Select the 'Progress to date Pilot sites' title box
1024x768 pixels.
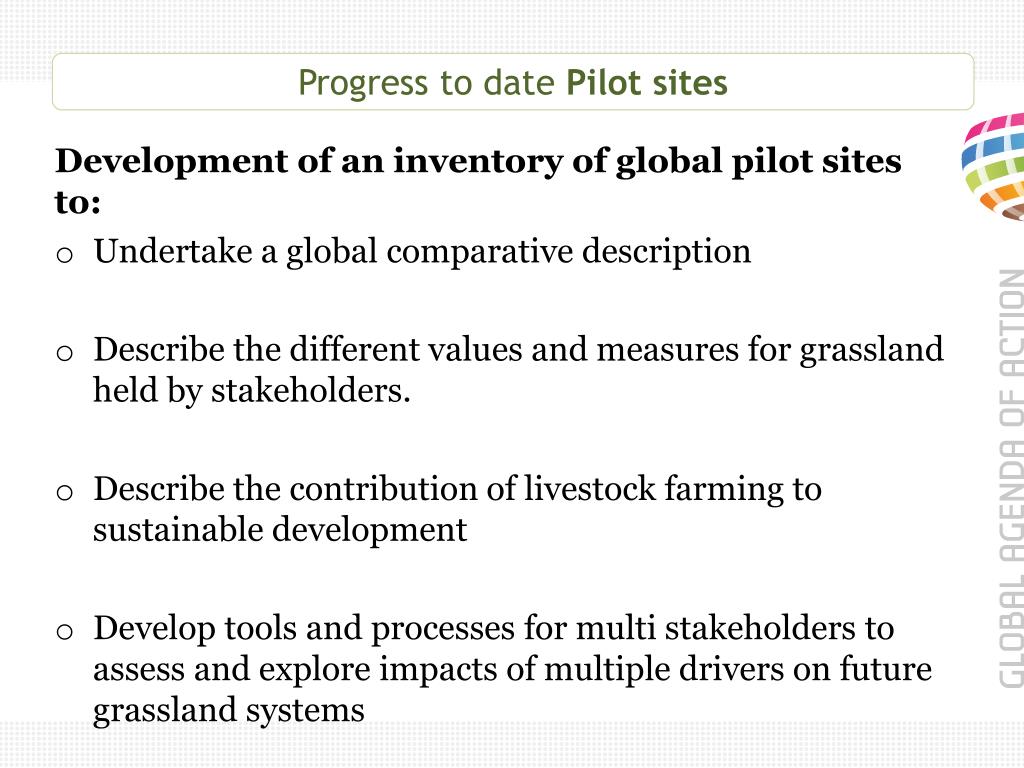click(x=513, y=82)
